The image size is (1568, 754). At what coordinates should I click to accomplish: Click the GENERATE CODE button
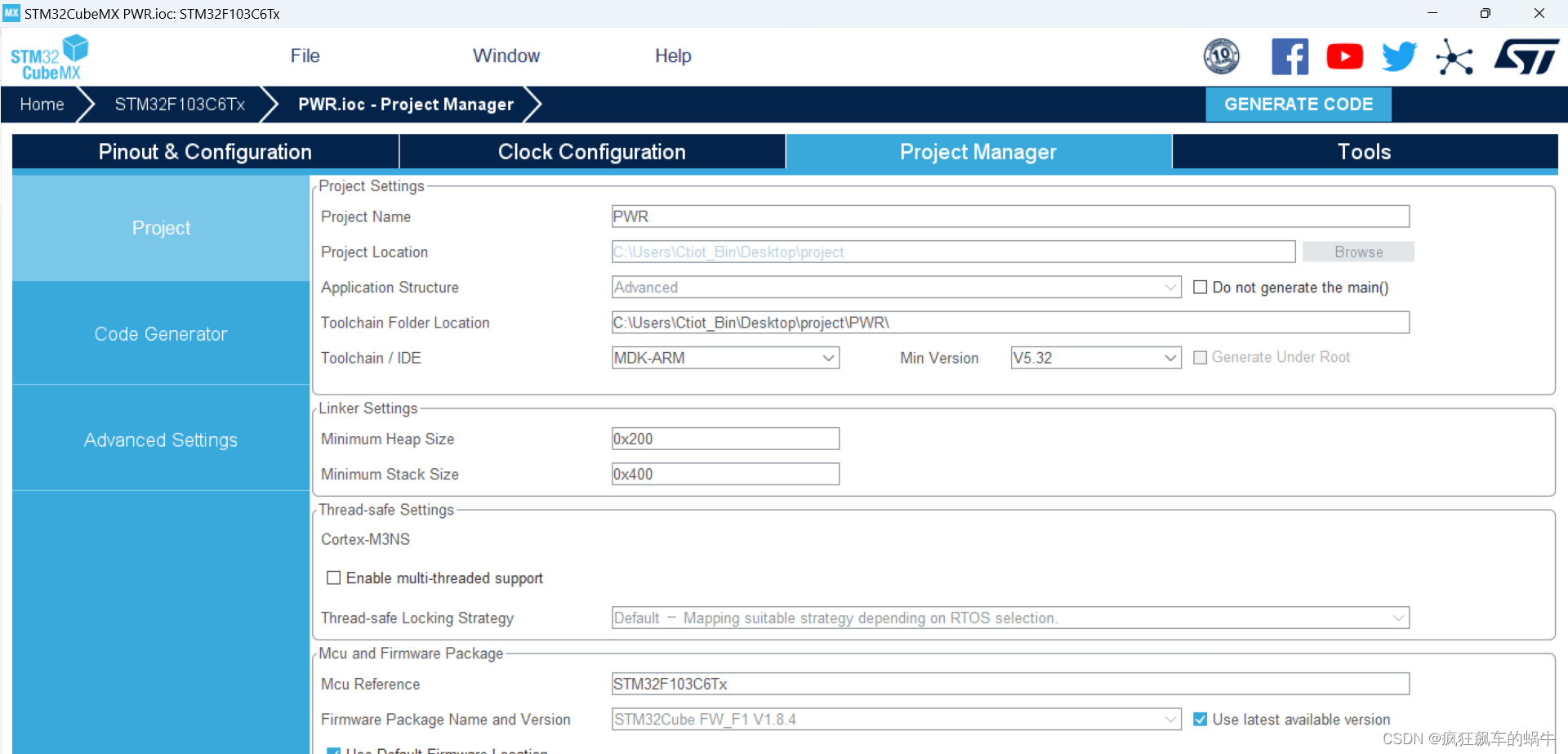click(x=1298, y=105)
